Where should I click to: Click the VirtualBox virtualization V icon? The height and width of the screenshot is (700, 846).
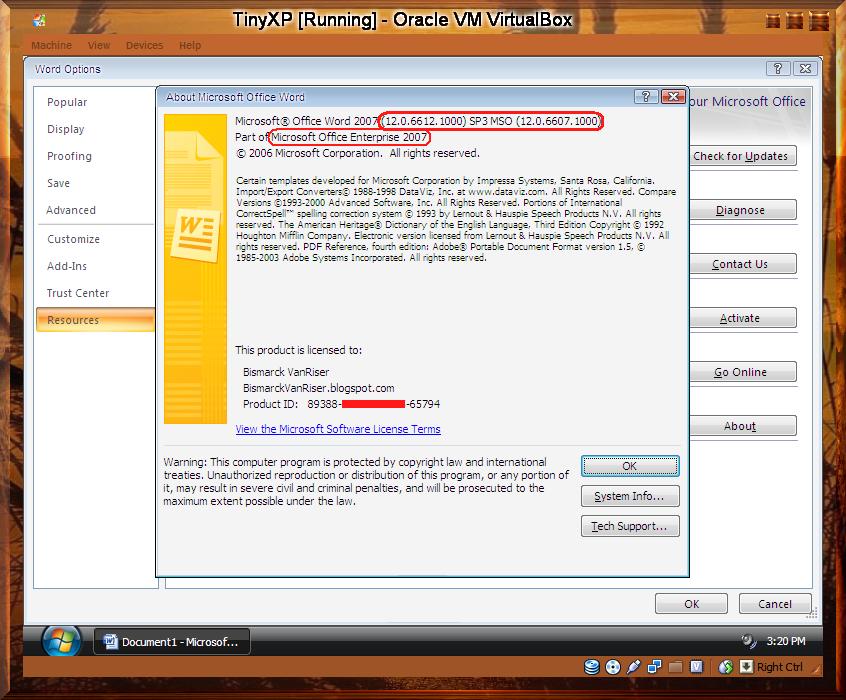pyautogui.click(x=697, y=667)
